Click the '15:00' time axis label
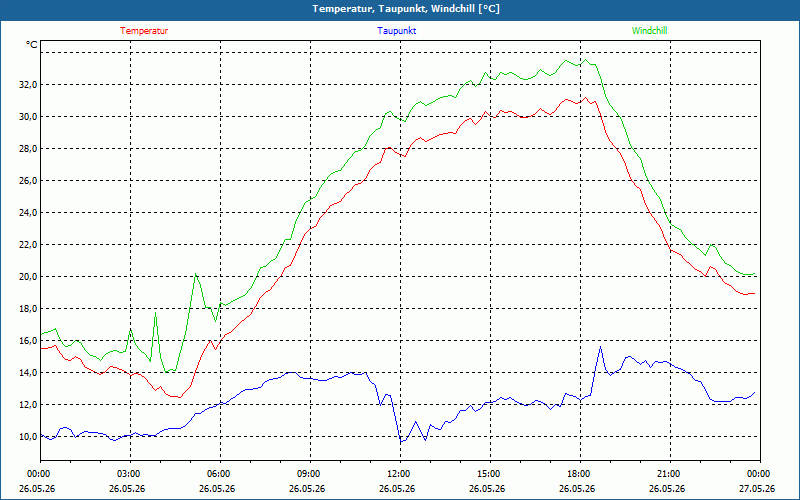This screenshot has height=500, width=800. coord(488,474)
